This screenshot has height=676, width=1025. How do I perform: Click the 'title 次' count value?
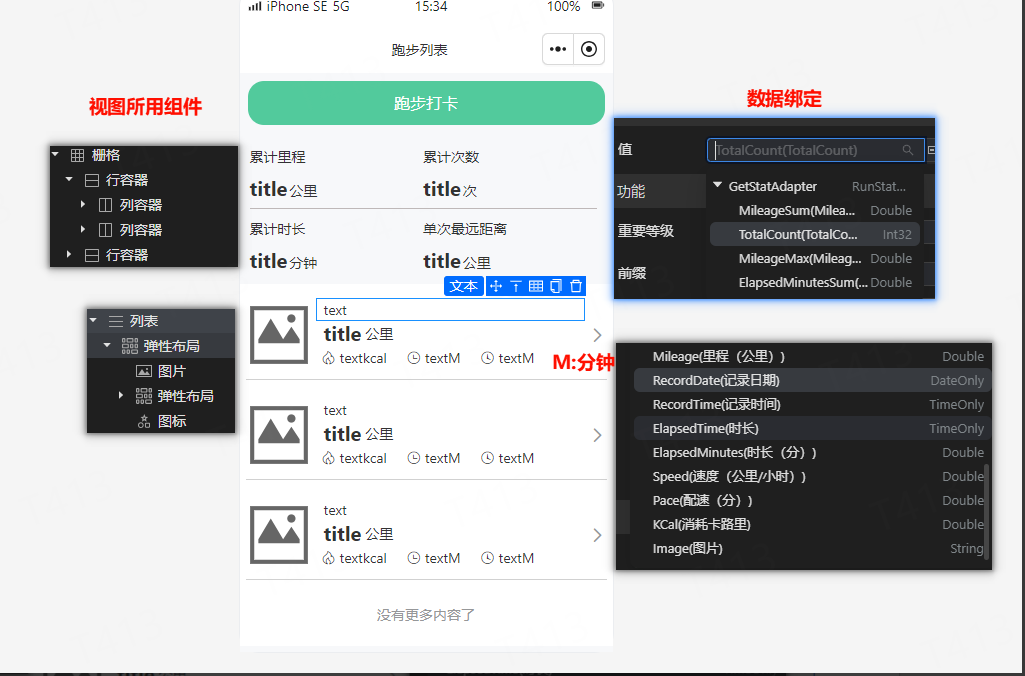coord(450,190)
